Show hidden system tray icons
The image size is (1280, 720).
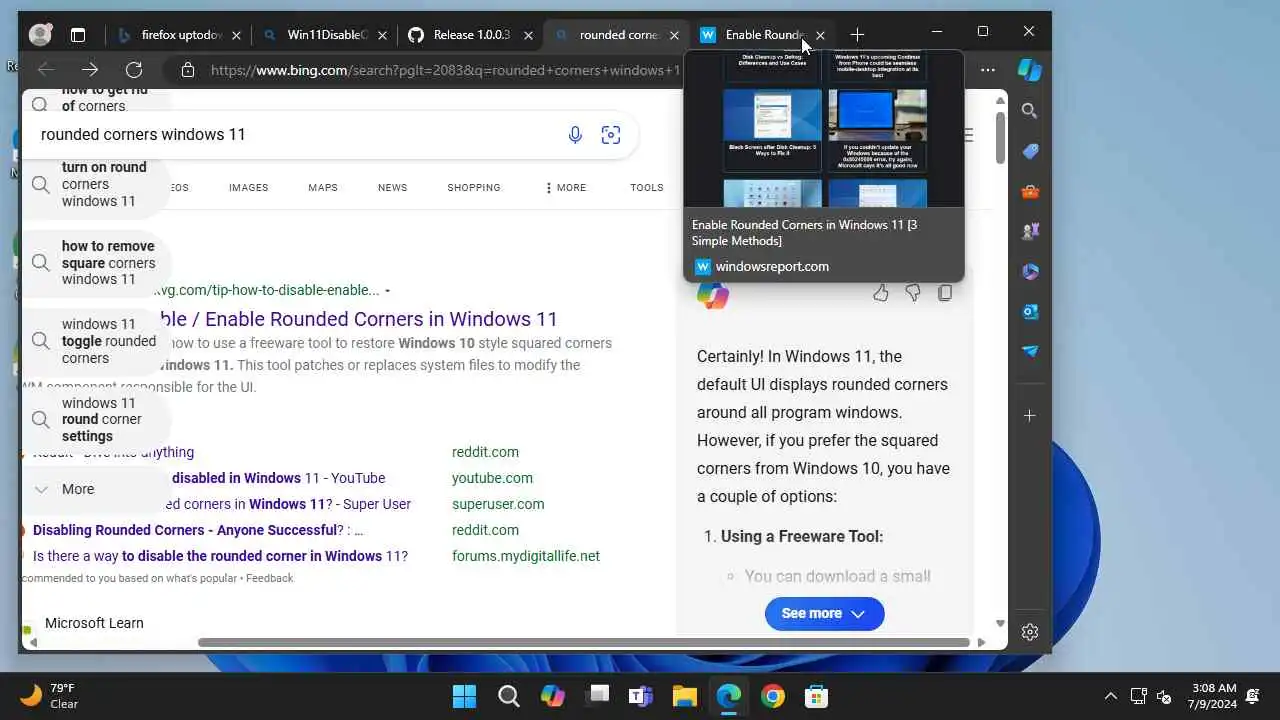[1110, 696]
